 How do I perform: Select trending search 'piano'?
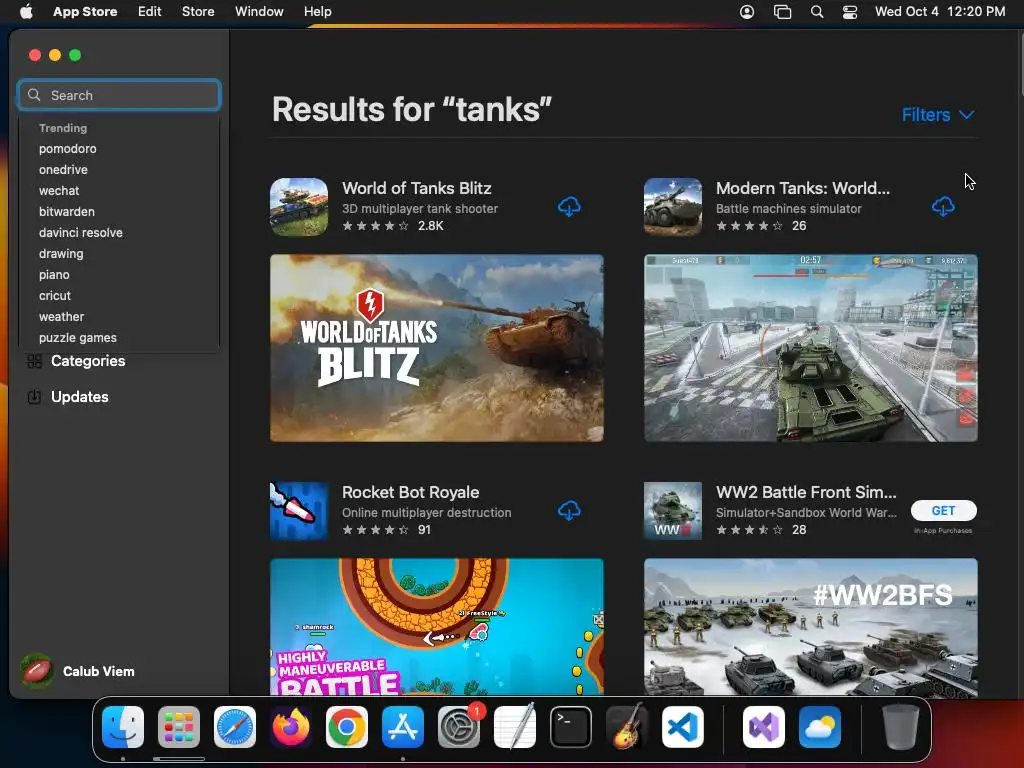coord(54,275)
